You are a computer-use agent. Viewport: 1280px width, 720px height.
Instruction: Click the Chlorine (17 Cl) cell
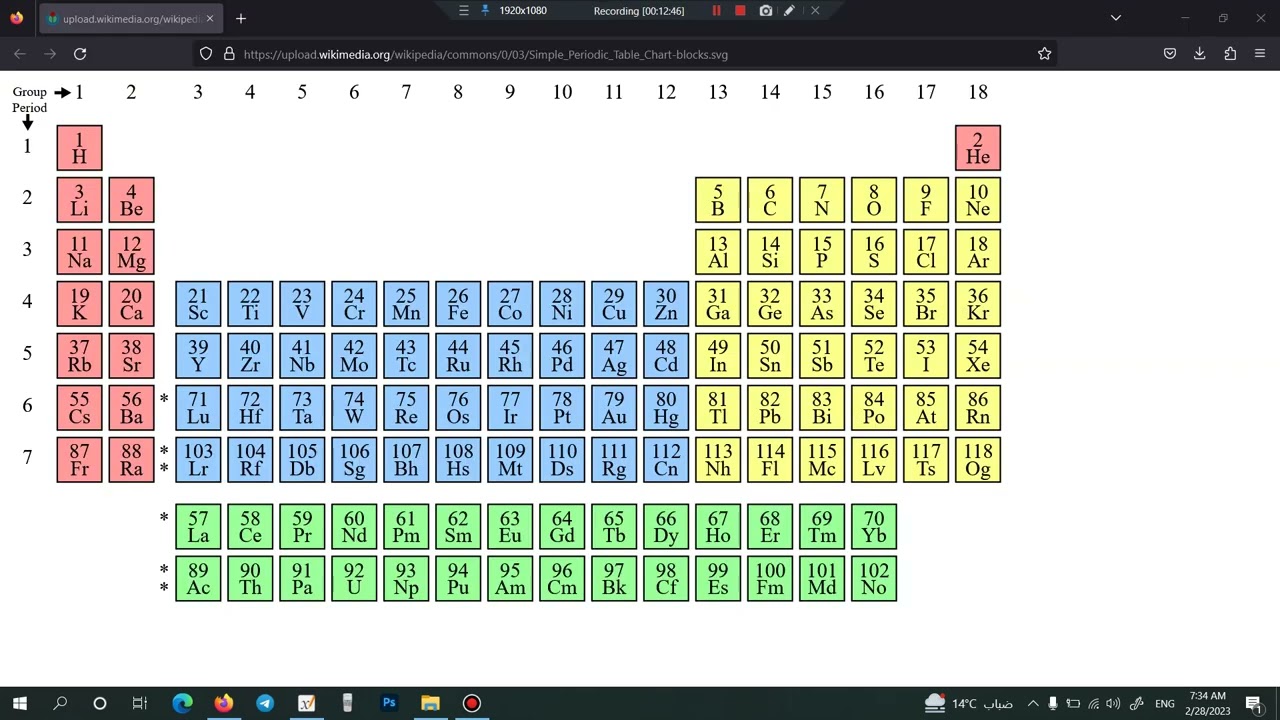click(926, 252)
